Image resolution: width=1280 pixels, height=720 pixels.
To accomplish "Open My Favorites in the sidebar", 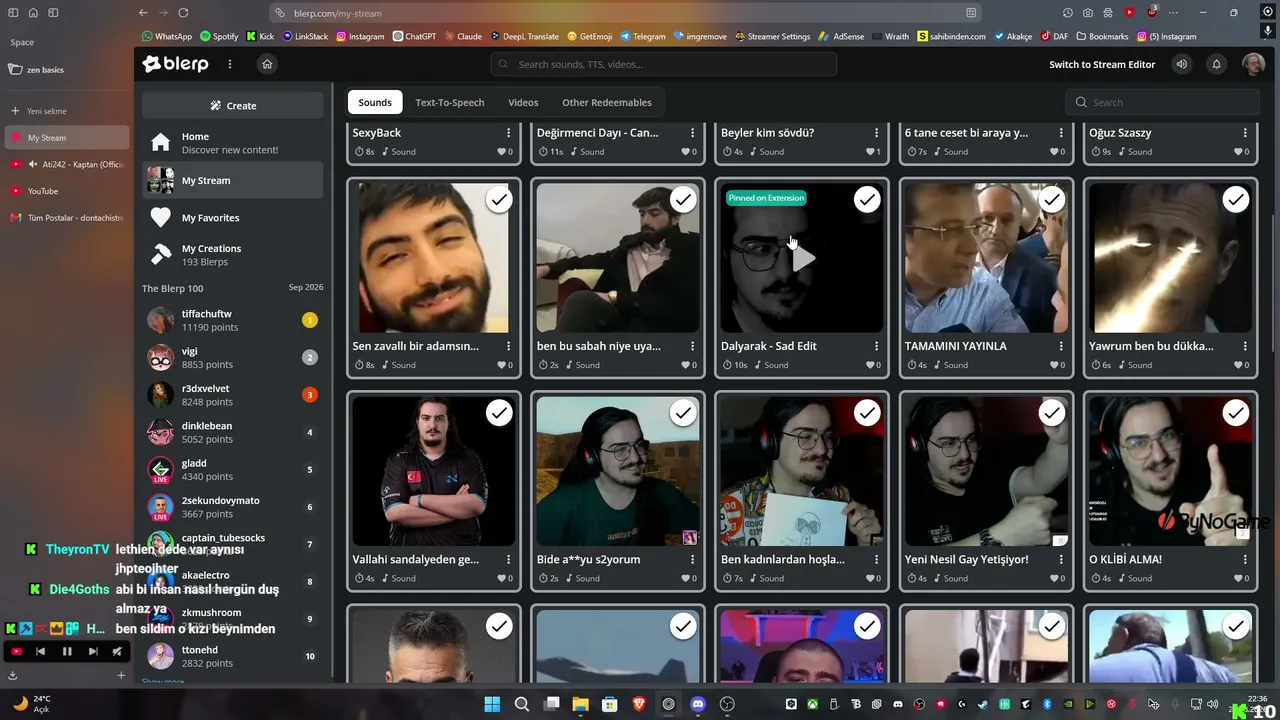I will click(x=232, y=218).
